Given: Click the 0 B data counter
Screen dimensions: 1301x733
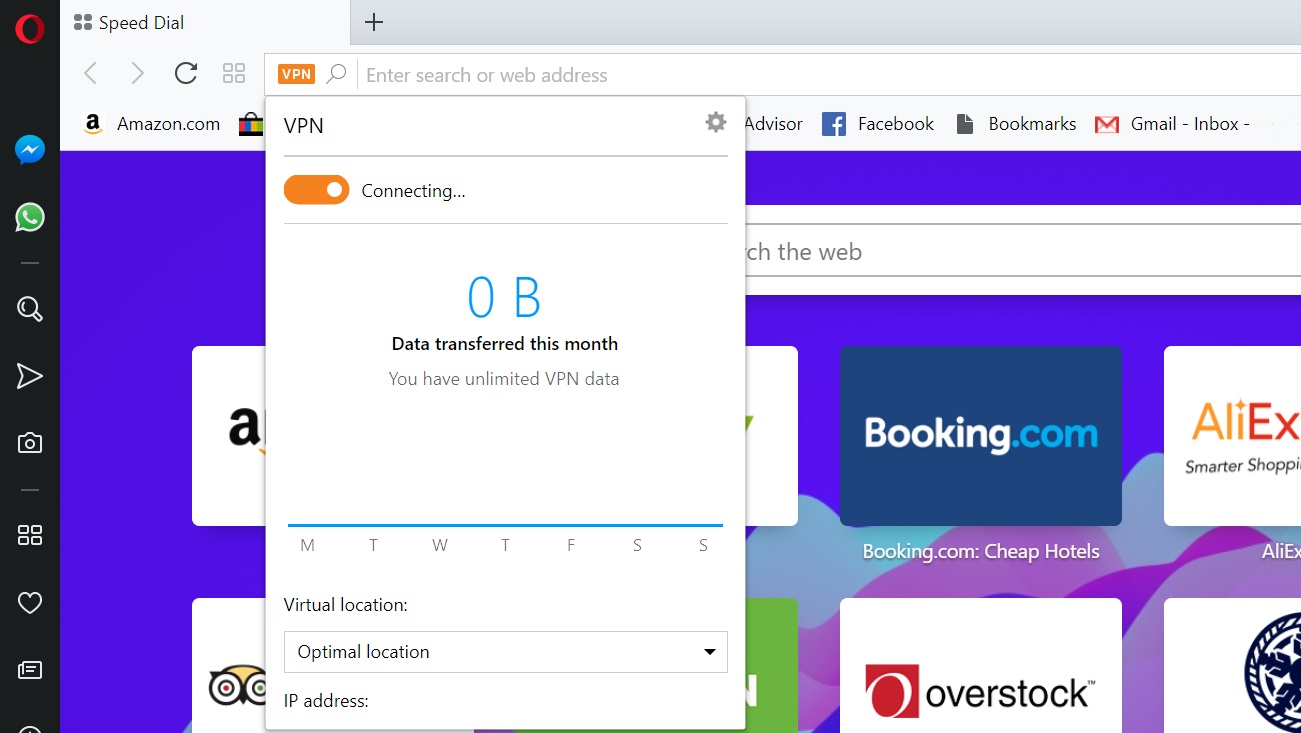Looking at the screenshot, I should pyautogui.click(x=504, y=297).
